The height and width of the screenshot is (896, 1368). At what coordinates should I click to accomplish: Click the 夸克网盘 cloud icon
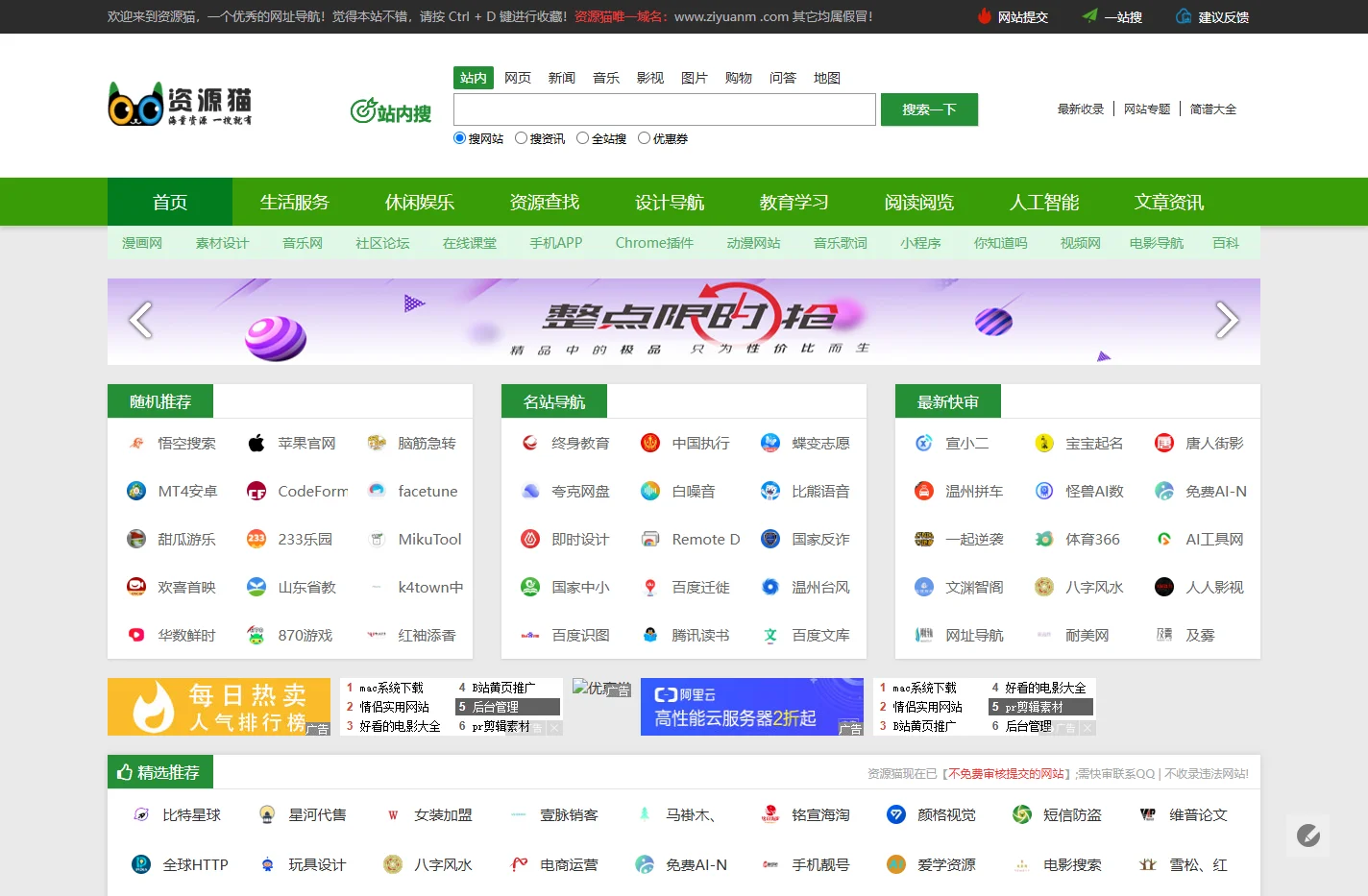530,491
